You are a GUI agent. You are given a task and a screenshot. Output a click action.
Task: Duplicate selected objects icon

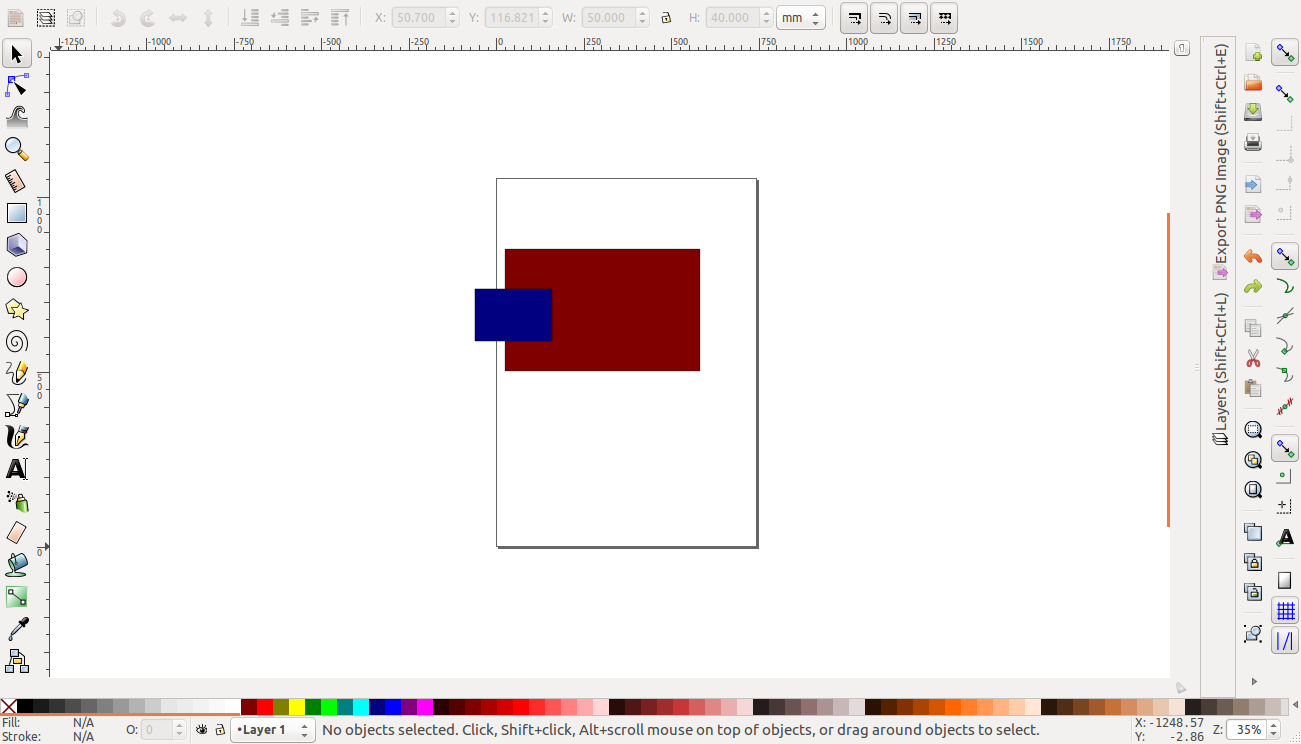[1253, 532]
